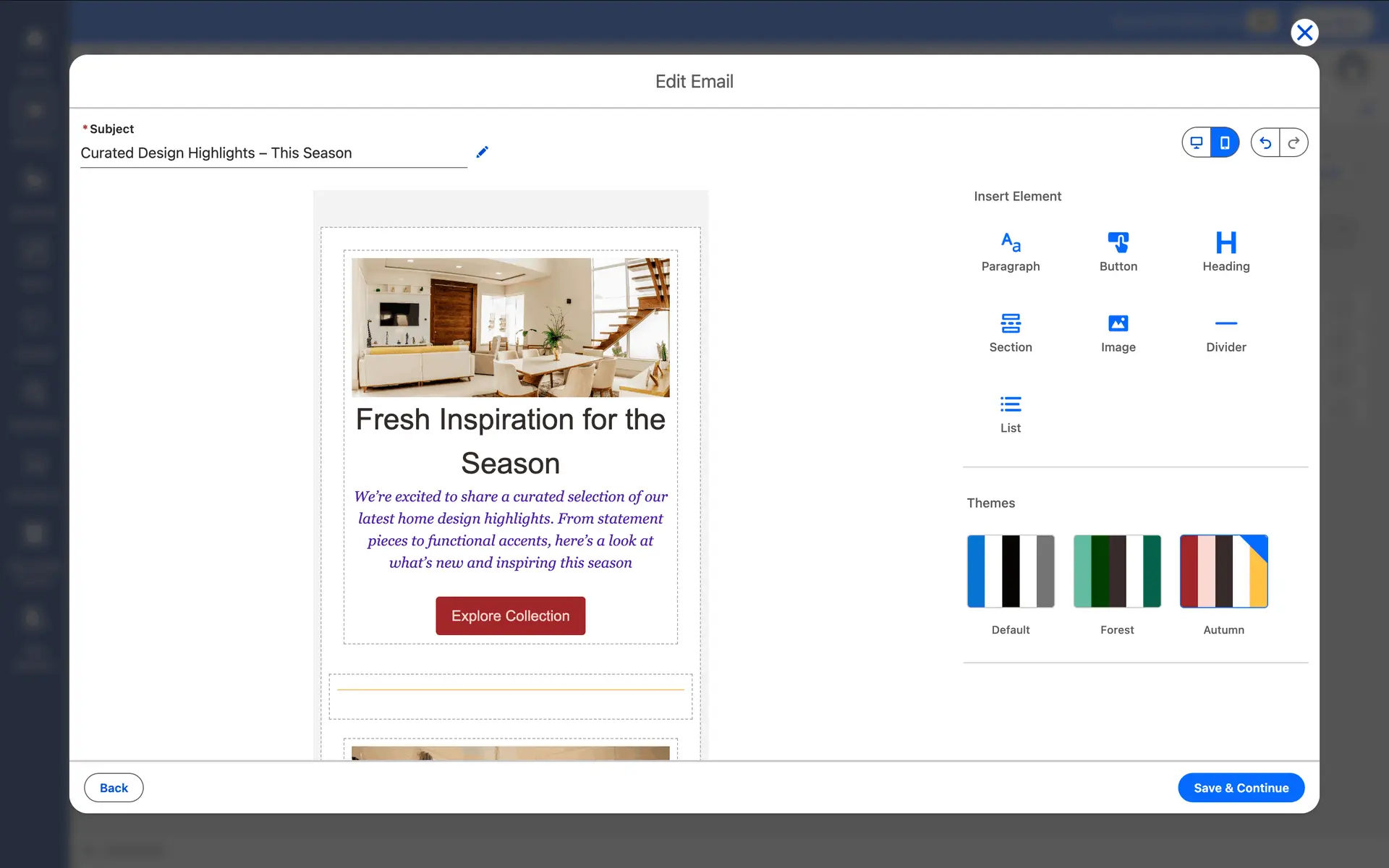Close the Edit Email dialog
1389x868 pixels.
click(1304, 33)
